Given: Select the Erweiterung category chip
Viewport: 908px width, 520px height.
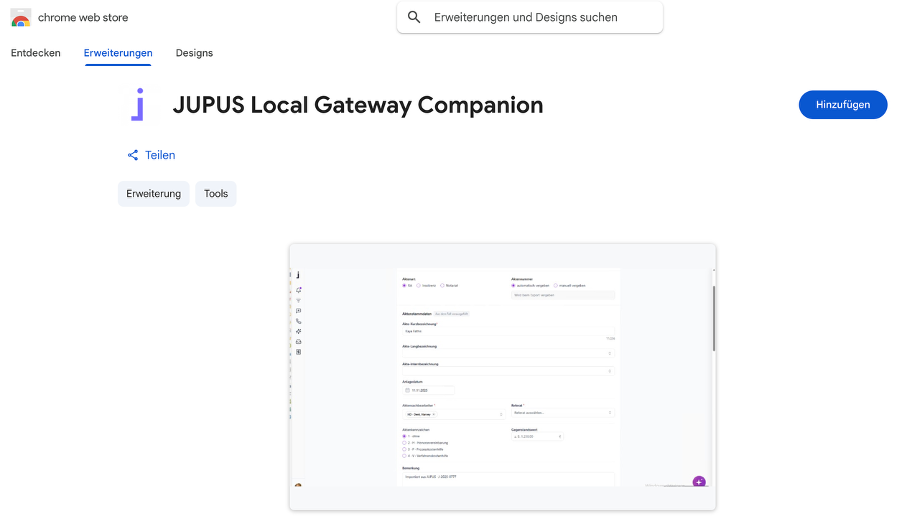Looking at the screenshot, I should (153, 194).
